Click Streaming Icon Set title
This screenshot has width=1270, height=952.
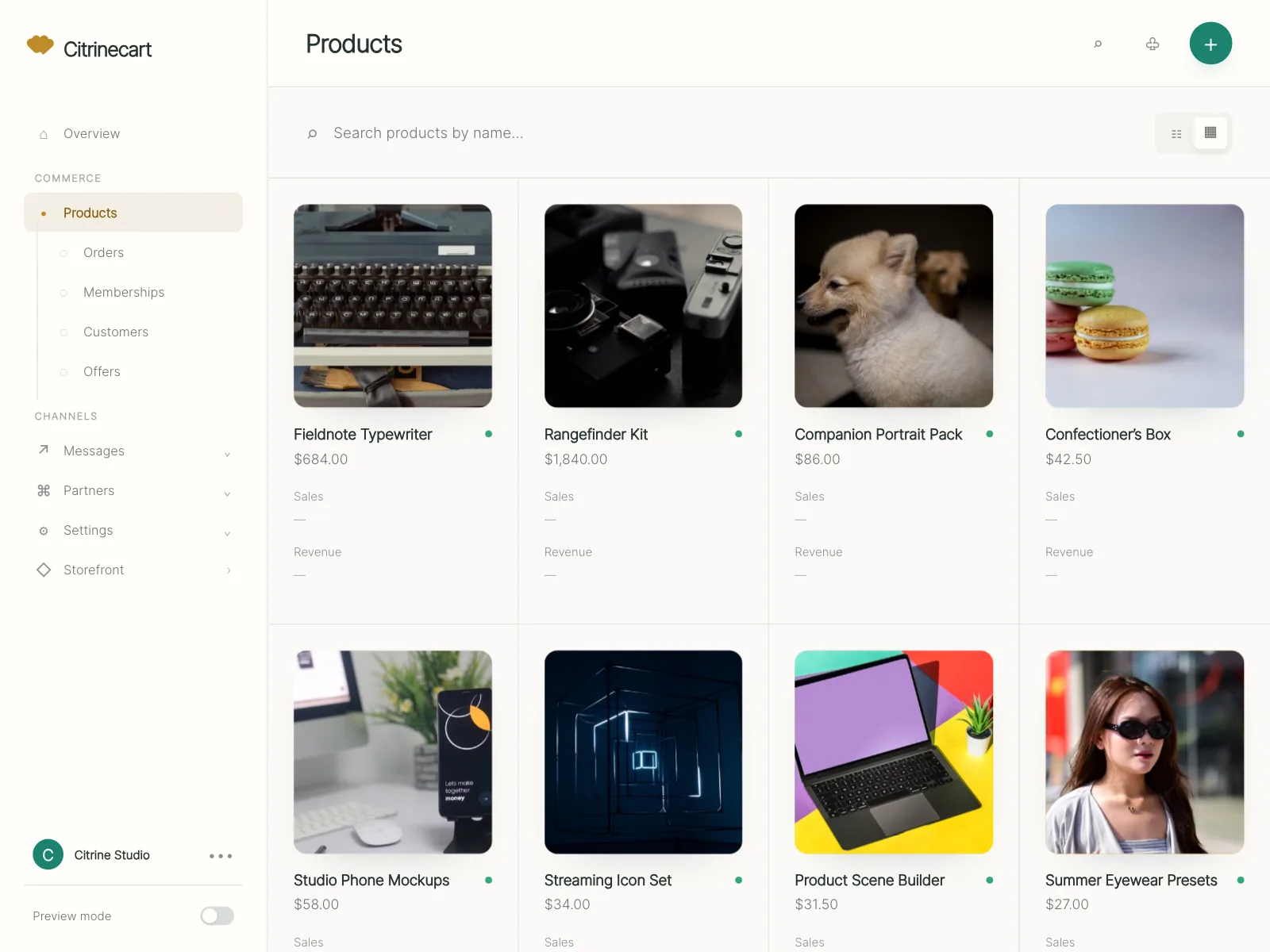tap(608, 880)
